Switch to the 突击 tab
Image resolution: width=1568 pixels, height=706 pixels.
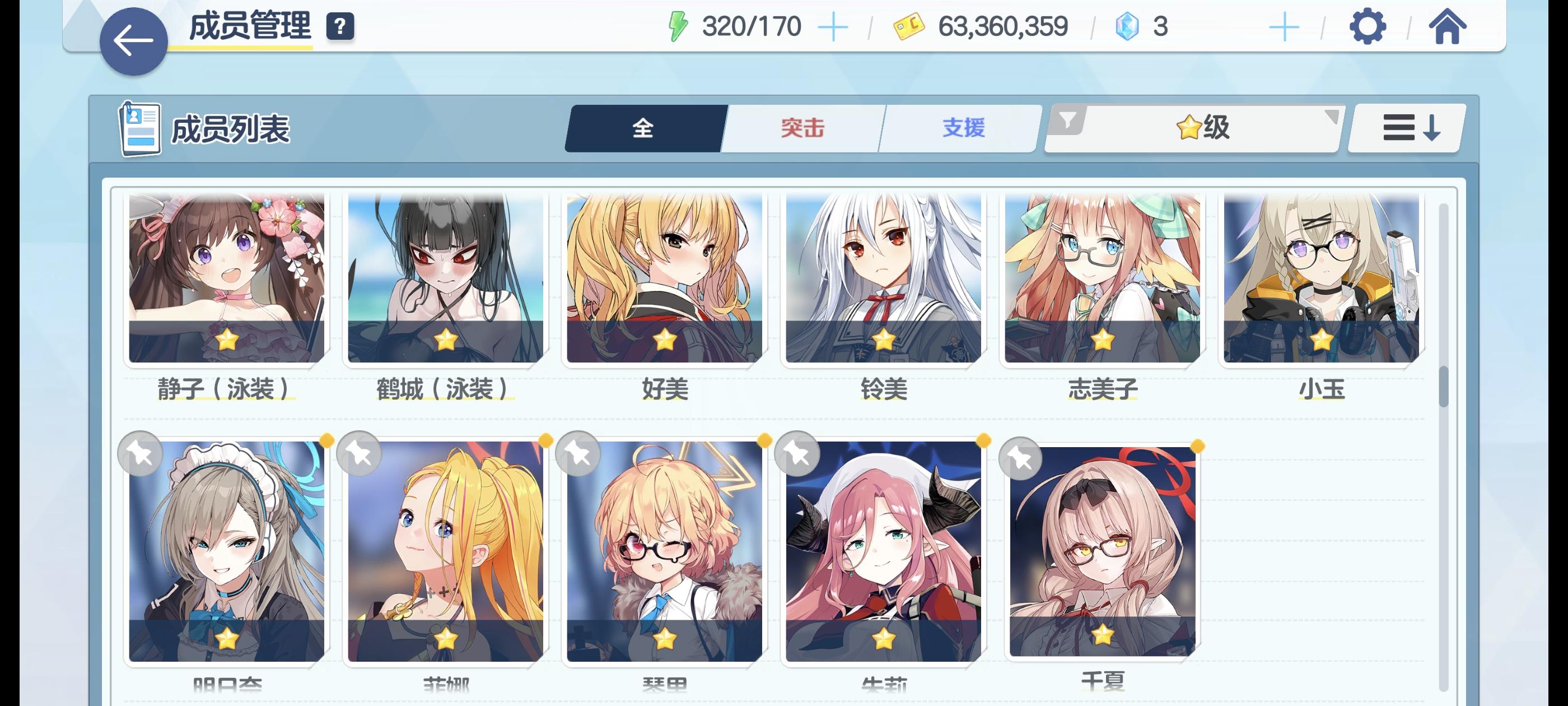coord(802,128)
